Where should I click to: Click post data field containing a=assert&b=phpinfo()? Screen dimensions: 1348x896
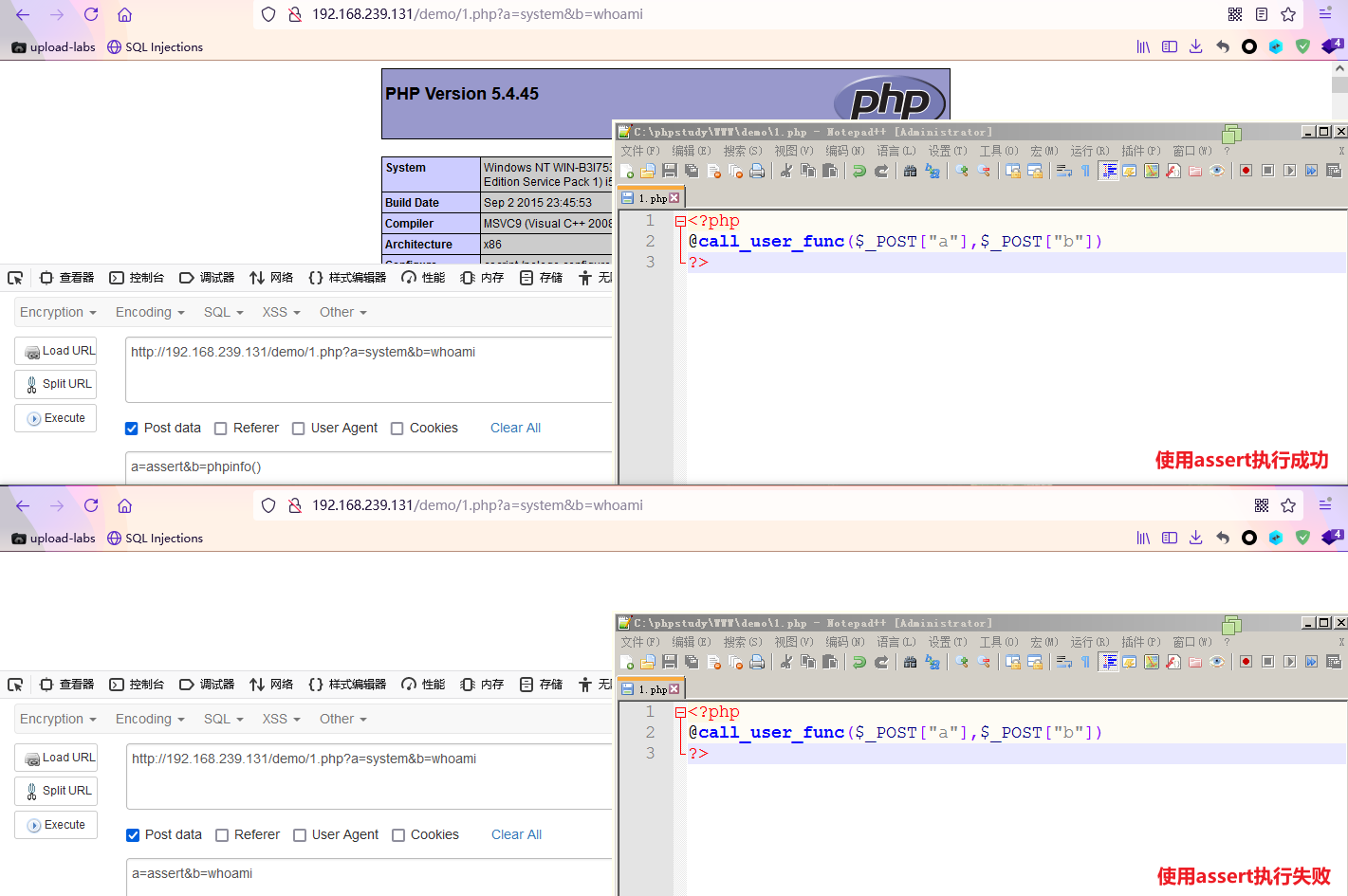pyautogui.click(x=370, y=467)
